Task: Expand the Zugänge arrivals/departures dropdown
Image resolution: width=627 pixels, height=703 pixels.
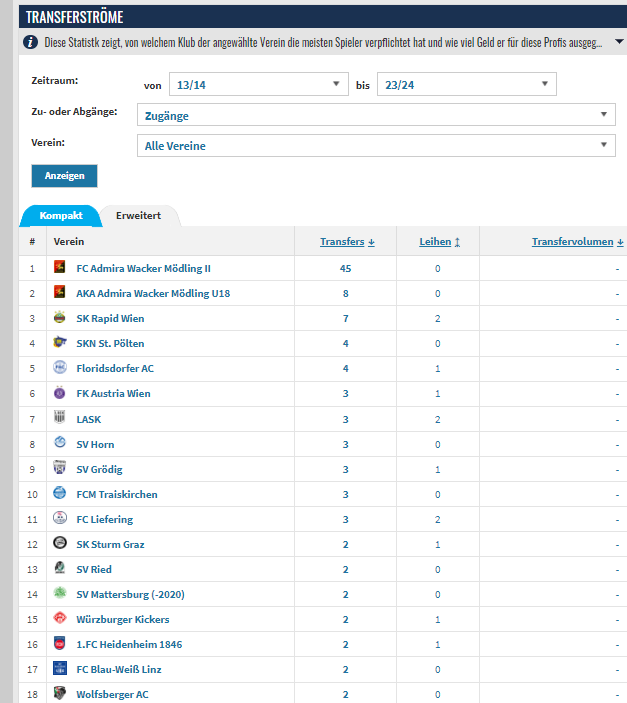Action: (x=376, y=115)
